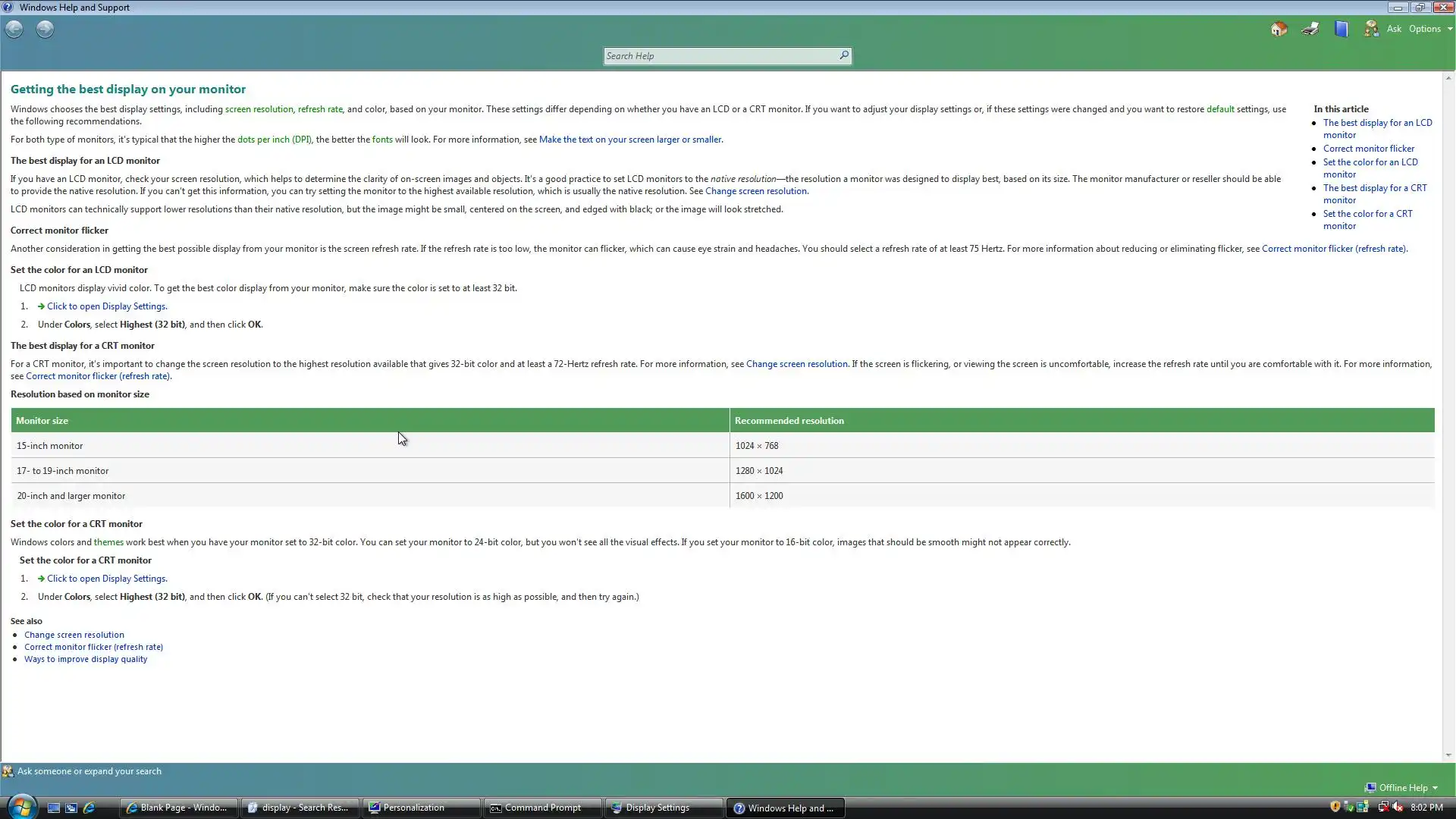Viewport: 1456px width, 819px height.
Task: Open Browse Help book icon
Action: pos(1341,29)
